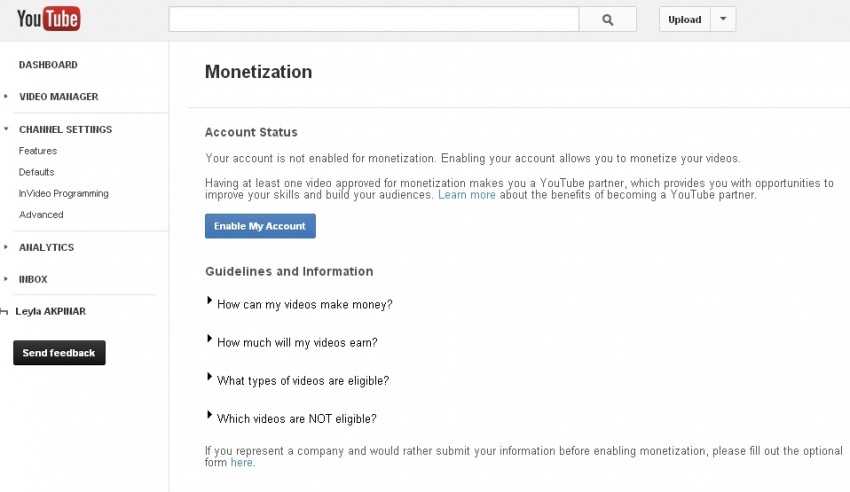Open the Upload dropdown arrow
This screenshot has width=850, height=492.
(x=723, y=19)
